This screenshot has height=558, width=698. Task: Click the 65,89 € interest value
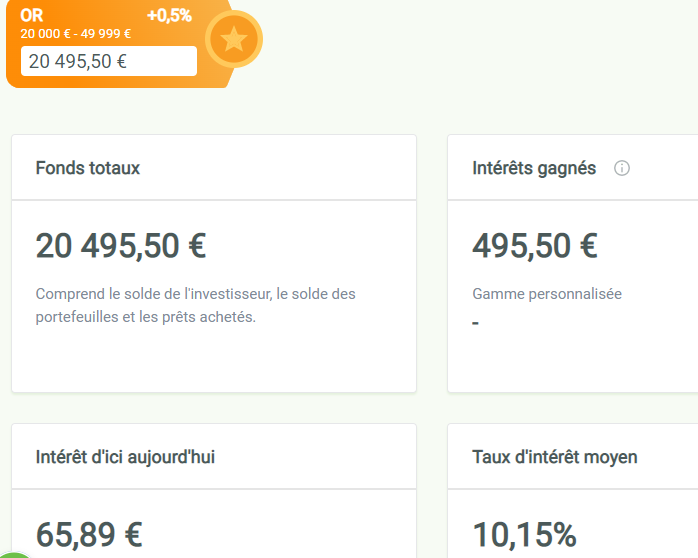click(89, 534)
